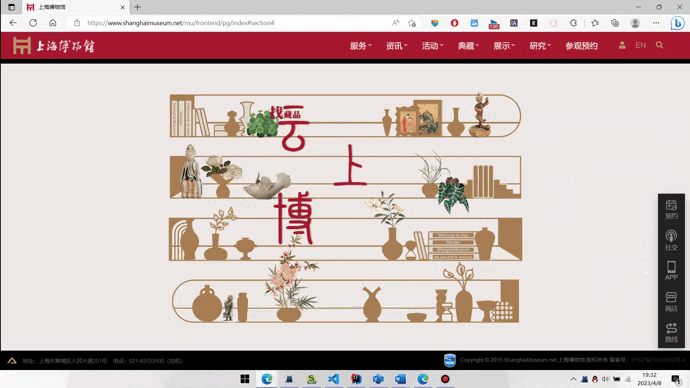Open the 路线 sidebar icon

pyautogui.click(x=671, y=333)
